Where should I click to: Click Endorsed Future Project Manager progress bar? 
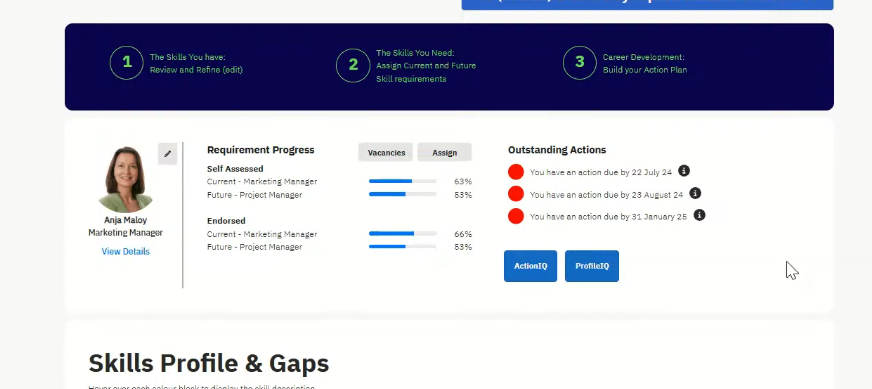[403, 247]
